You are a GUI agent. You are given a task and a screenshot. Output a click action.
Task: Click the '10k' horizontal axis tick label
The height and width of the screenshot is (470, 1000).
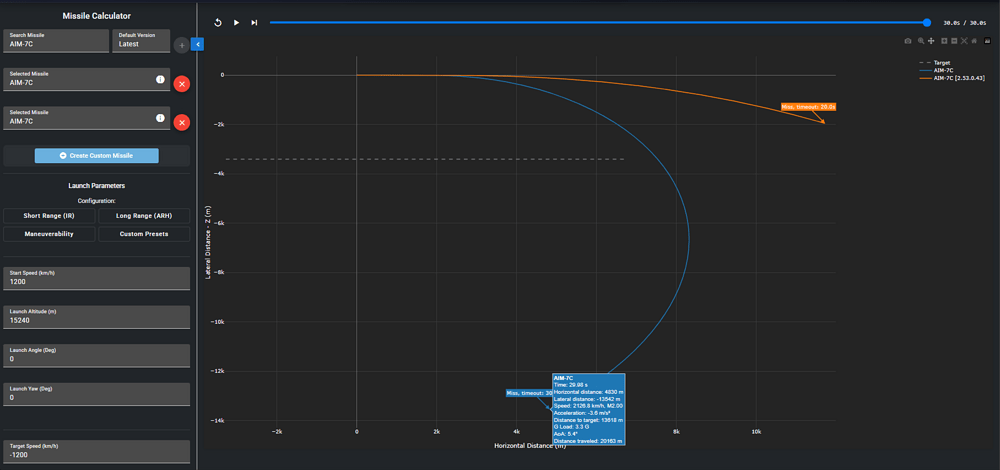point(756,432)
